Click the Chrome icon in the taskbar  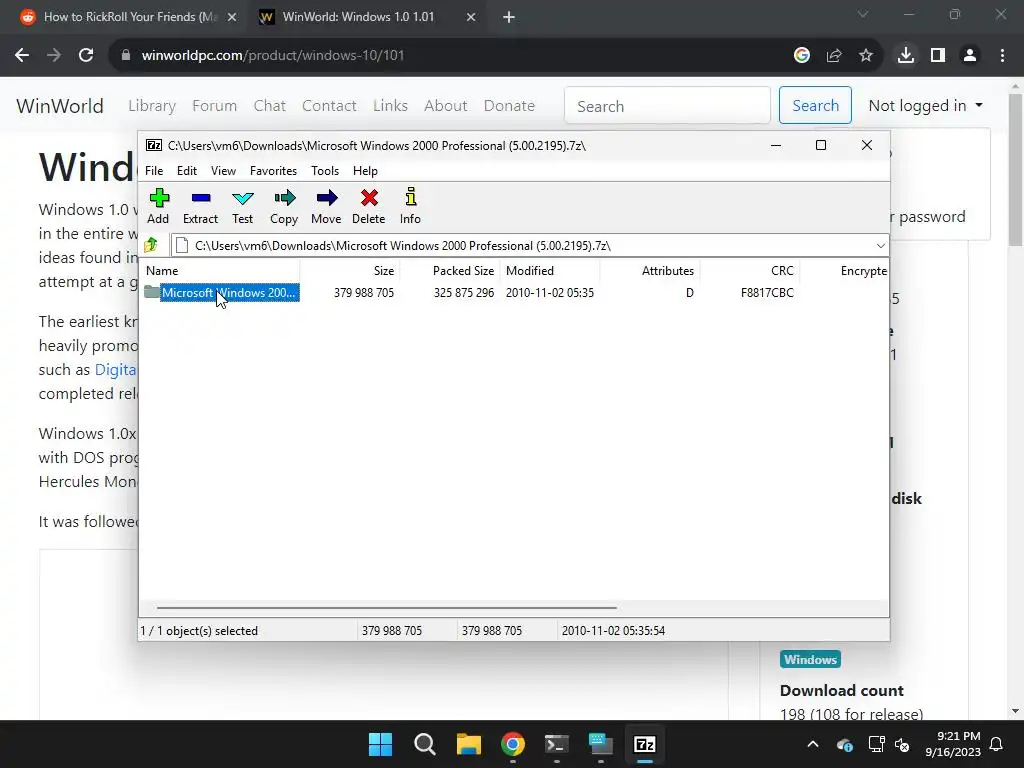513,744
